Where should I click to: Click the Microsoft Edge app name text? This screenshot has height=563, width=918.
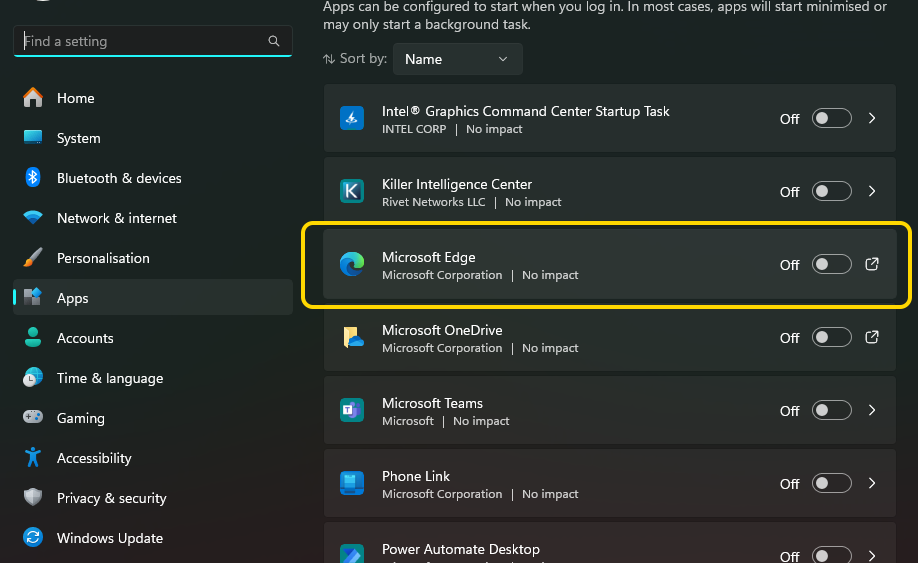(x=429, y=257)
